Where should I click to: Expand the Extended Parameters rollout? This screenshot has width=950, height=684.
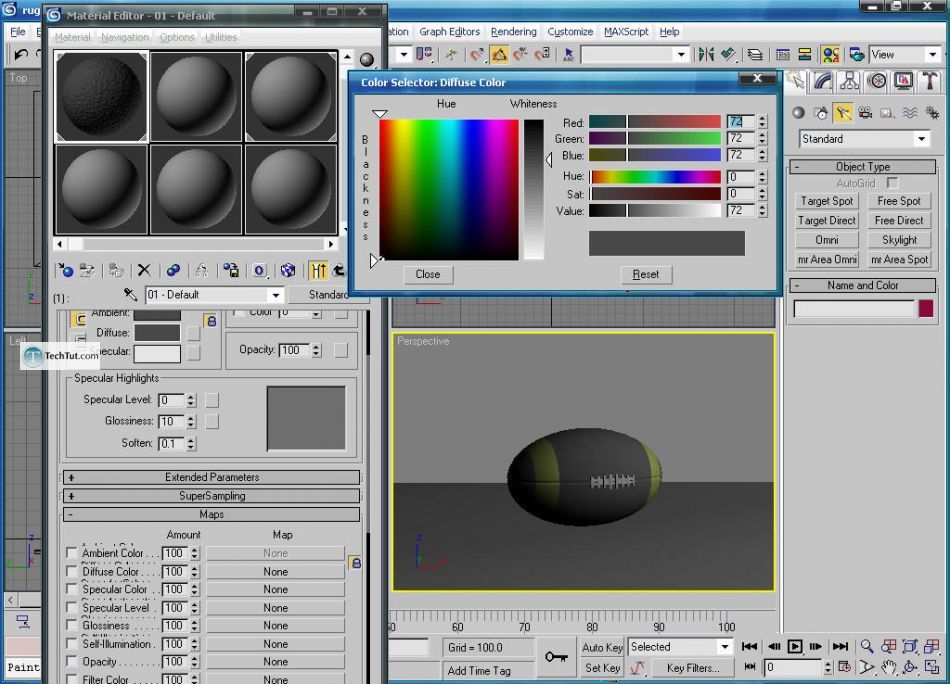(x=211, y=477)
